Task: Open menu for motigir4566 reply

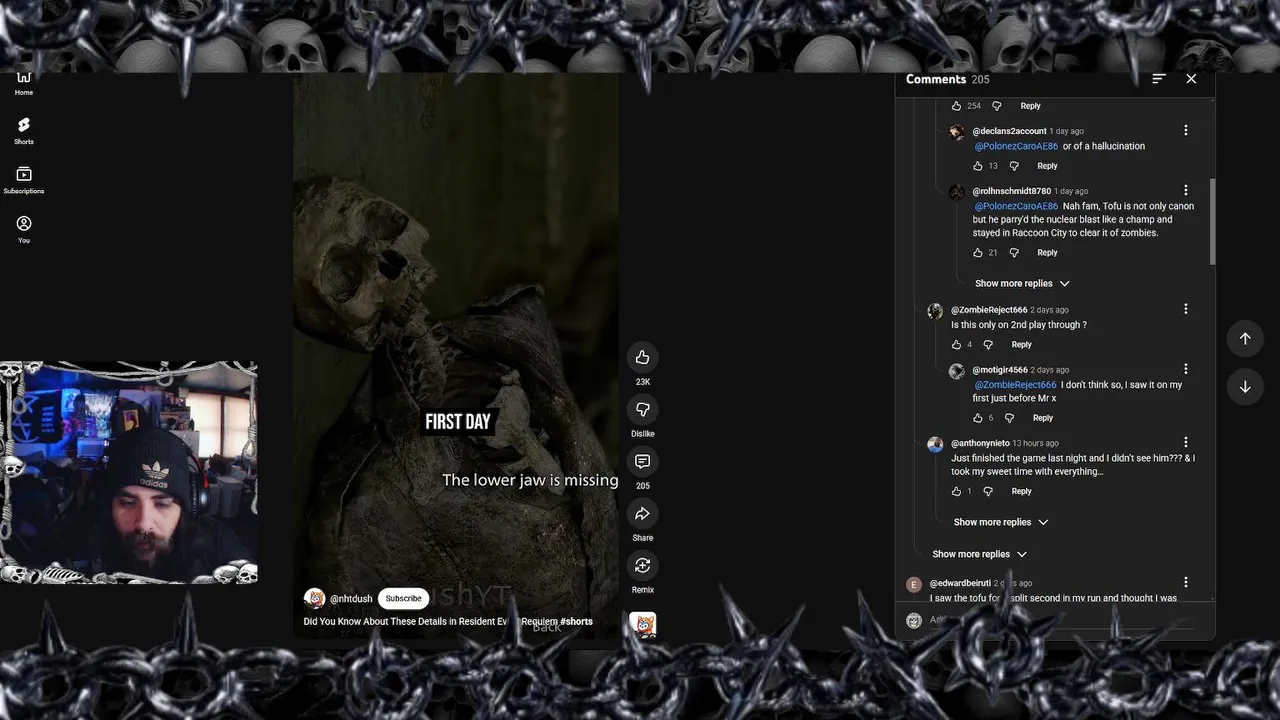Action: click(x=1186, y=369)
